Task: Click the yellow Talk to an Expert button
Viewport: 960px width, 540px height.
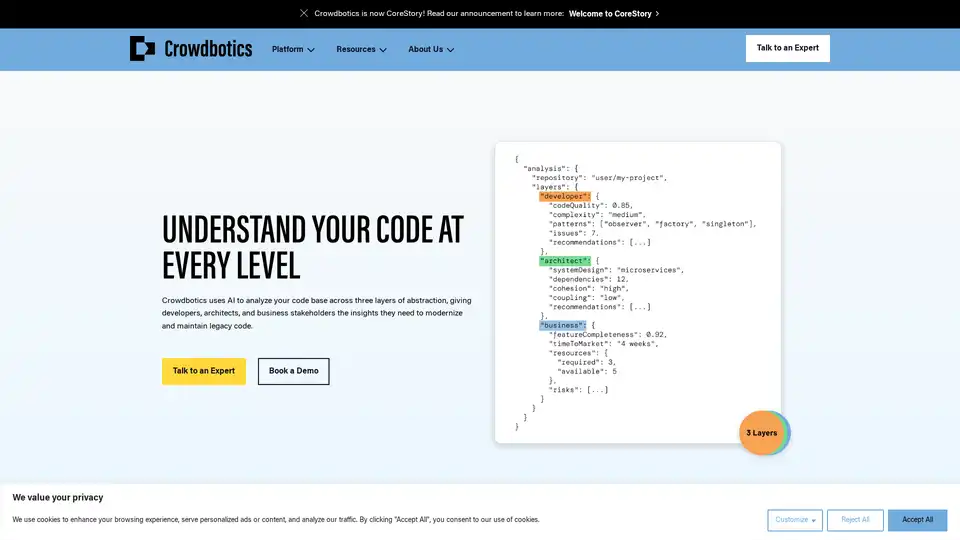Action: pos(204,371)
